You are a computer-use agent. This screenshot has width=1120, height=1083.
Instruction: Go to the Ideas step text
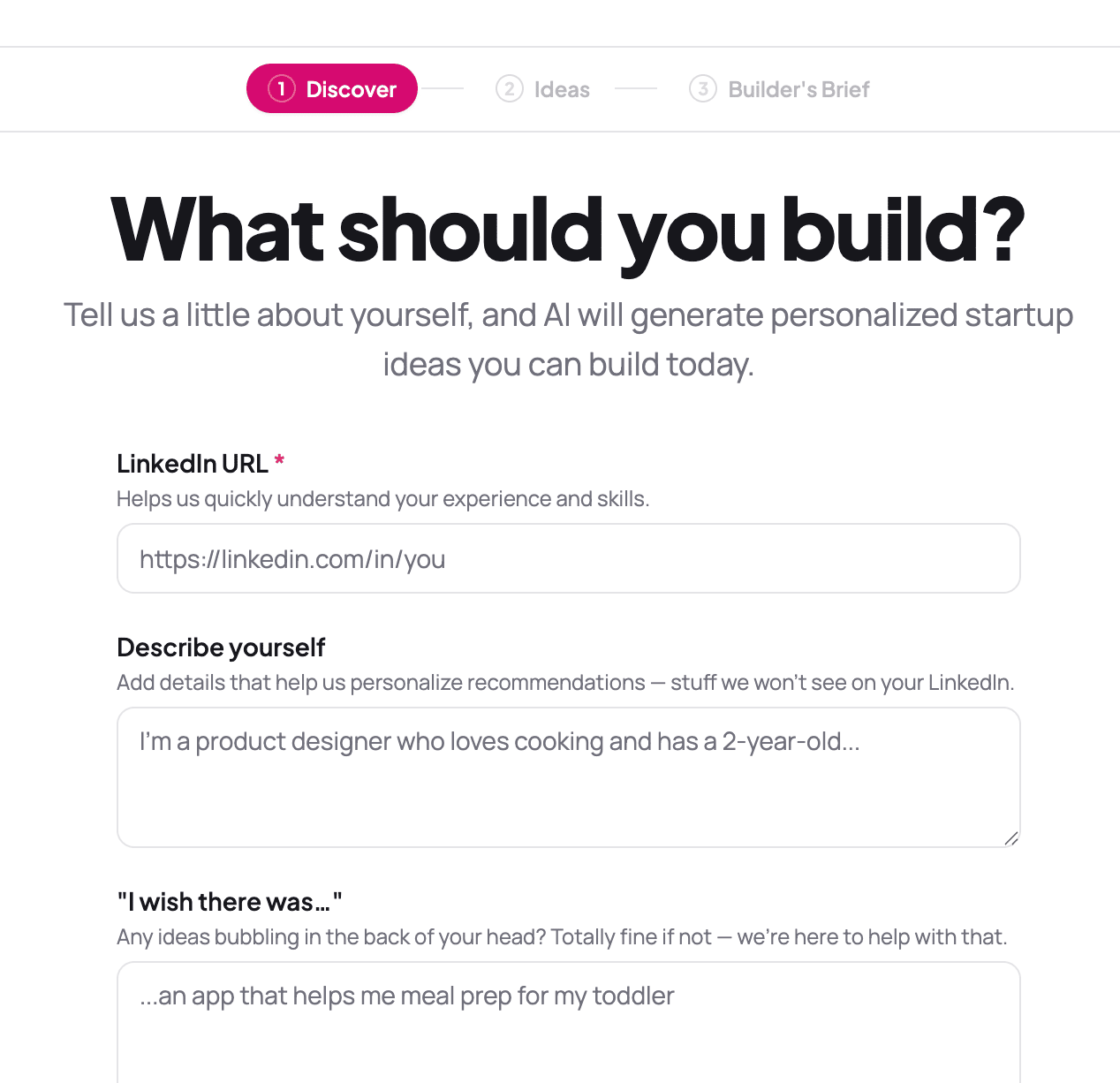(x=562, y=89)
